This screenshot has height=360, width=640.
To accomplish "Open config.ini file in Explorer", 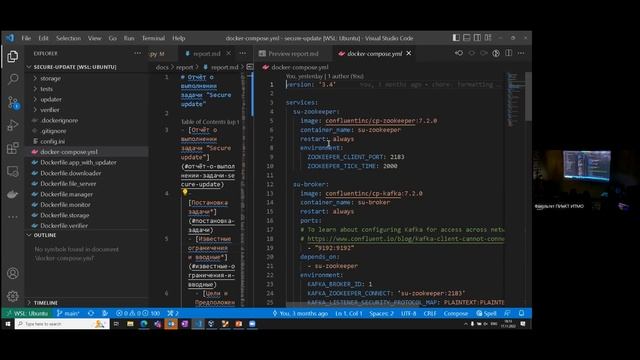I will (52, 141).
